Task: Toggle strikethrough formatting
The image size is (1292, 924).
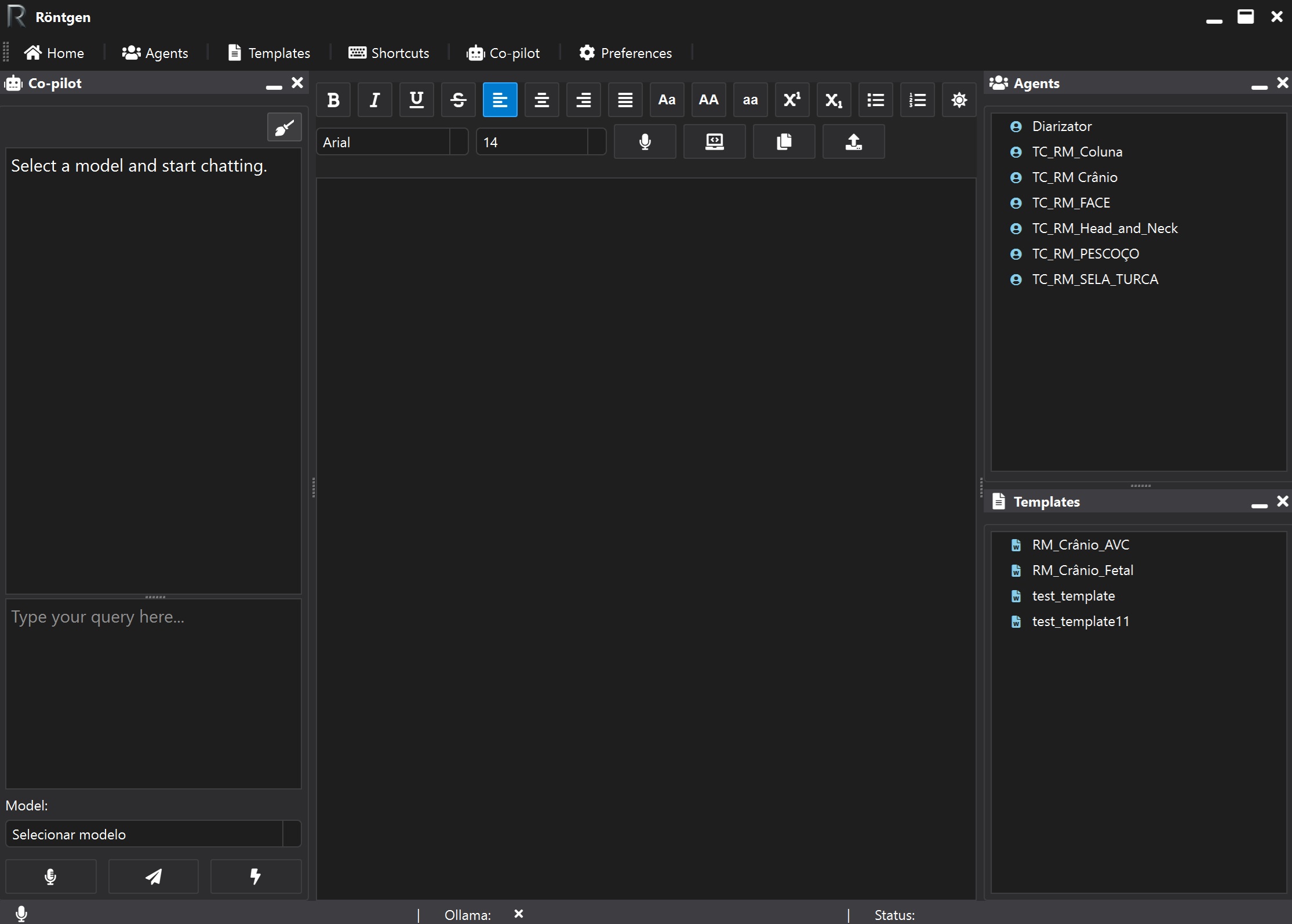Action: pos(458,100)
